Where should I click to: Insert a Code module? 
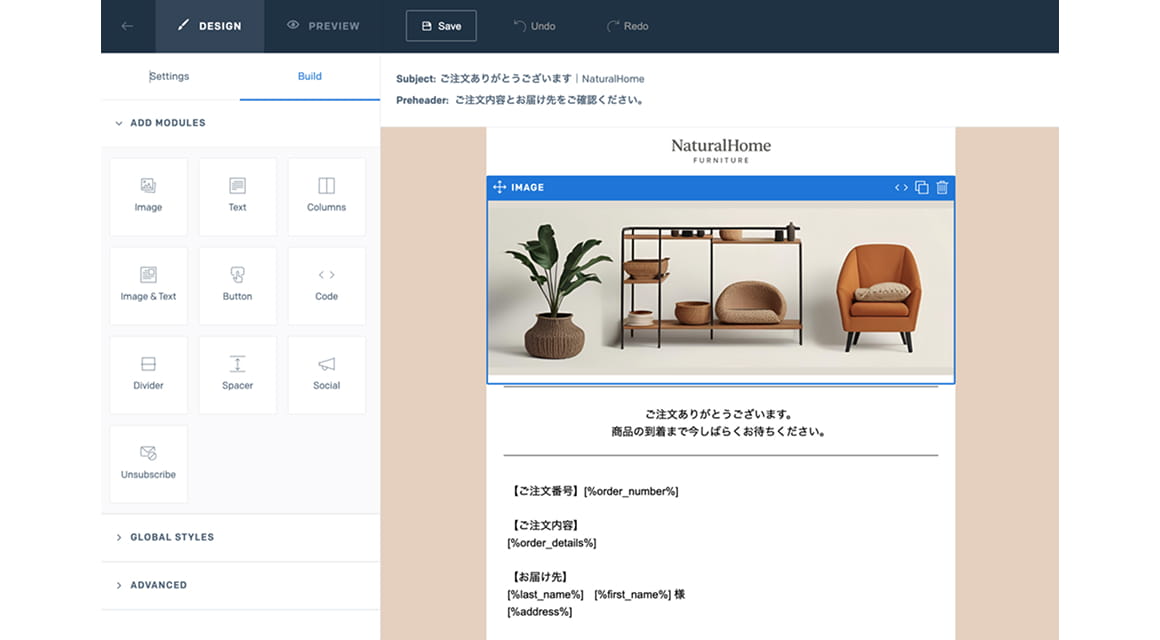tap(326, 285)
